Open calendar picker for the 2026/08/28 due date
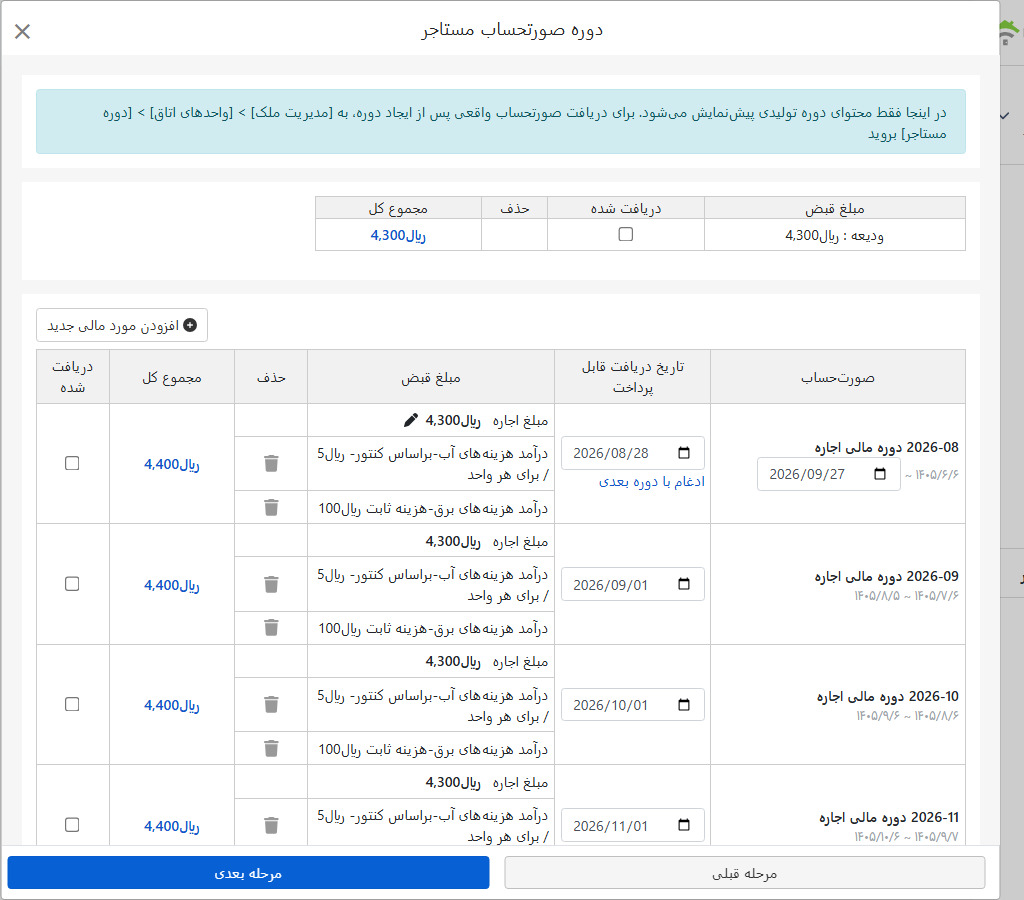 [684, 453]
